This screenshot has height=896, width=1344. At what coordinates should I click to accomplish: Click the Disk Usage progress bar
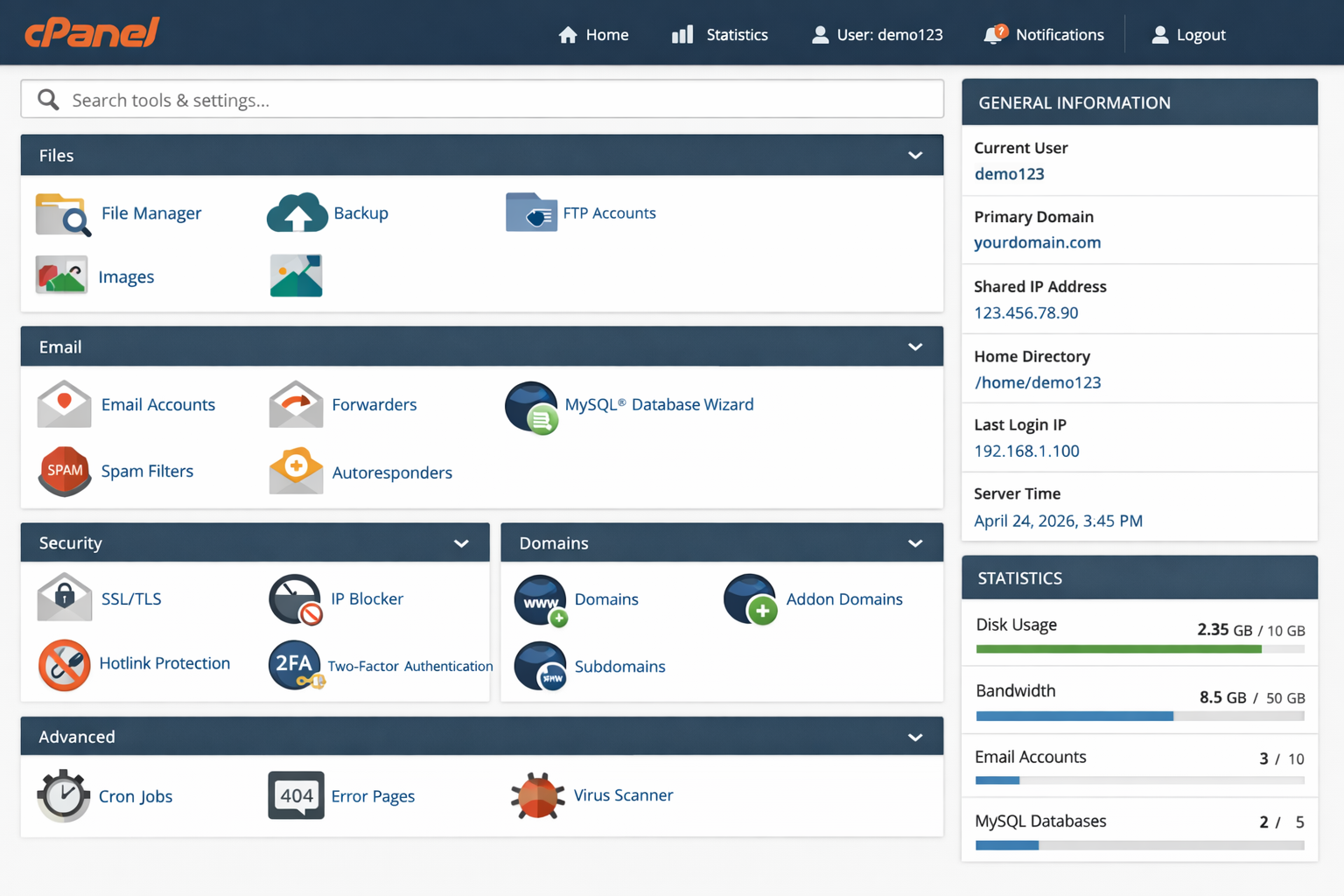pyautogui.click(x=1139, y=649)
